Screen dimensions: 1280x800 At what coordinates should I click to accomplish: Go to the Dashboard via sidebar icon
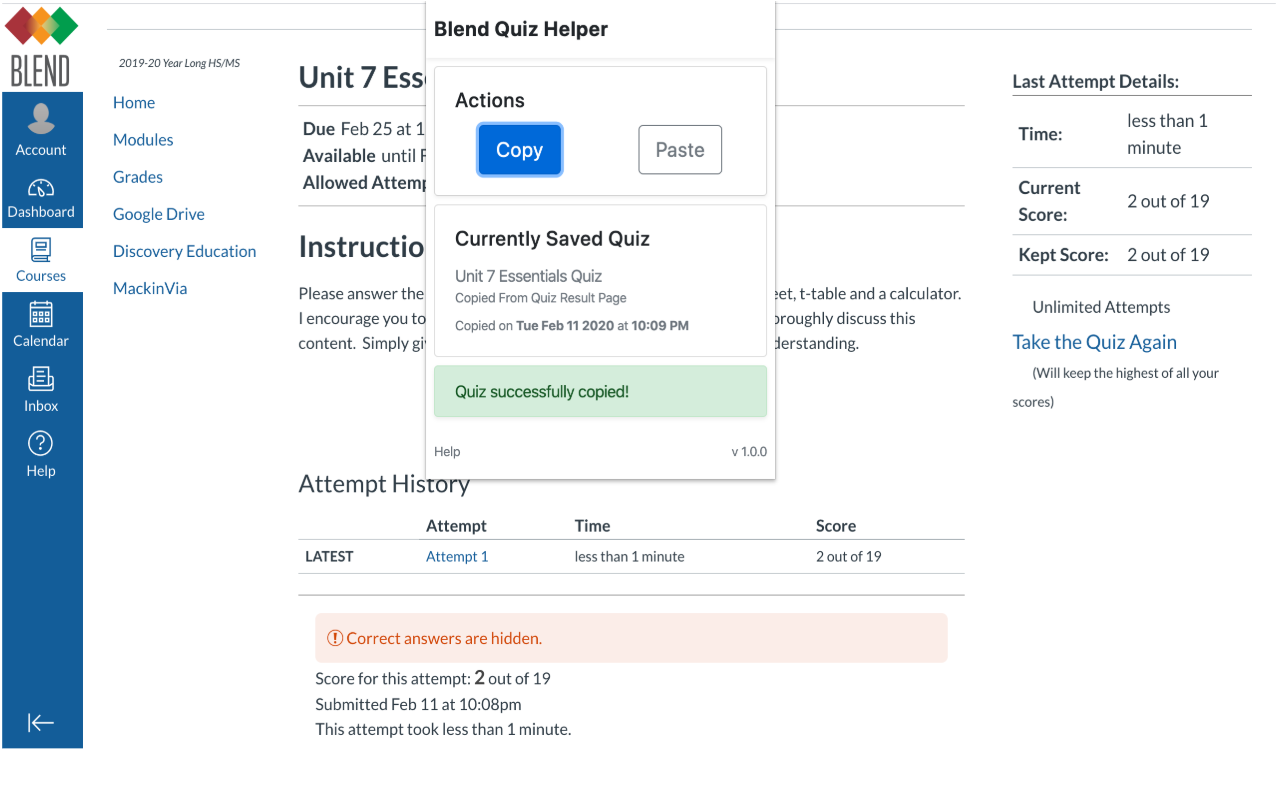(41, 197)
